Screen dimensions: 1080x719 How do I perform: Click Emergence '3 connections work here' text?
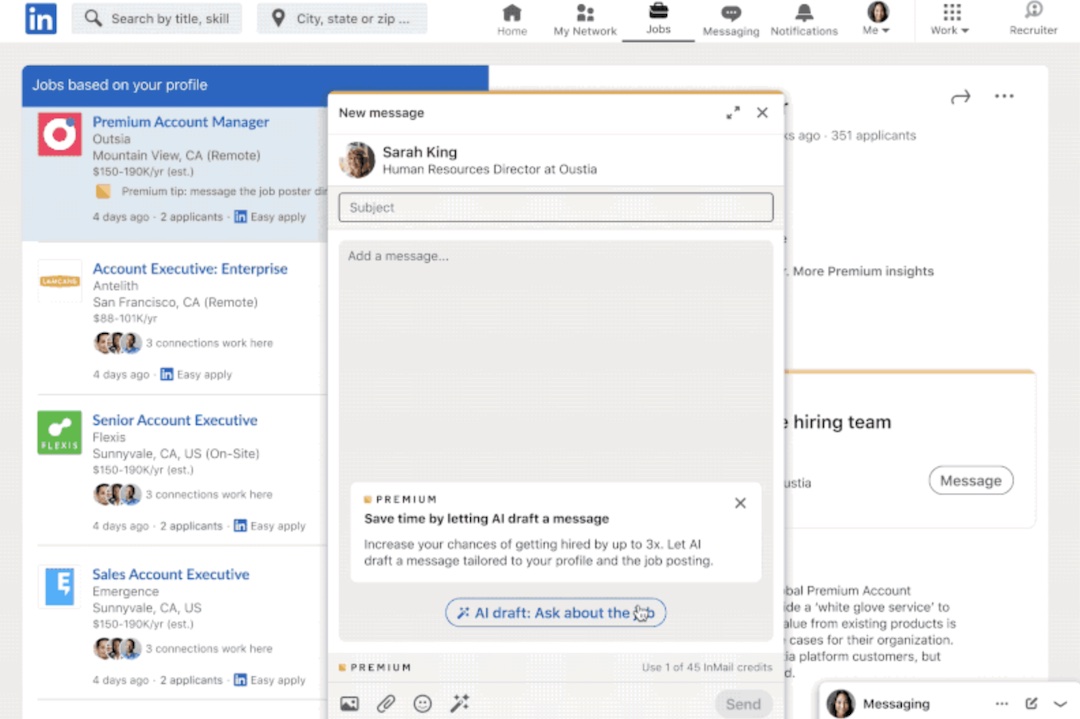pos(209,649)
